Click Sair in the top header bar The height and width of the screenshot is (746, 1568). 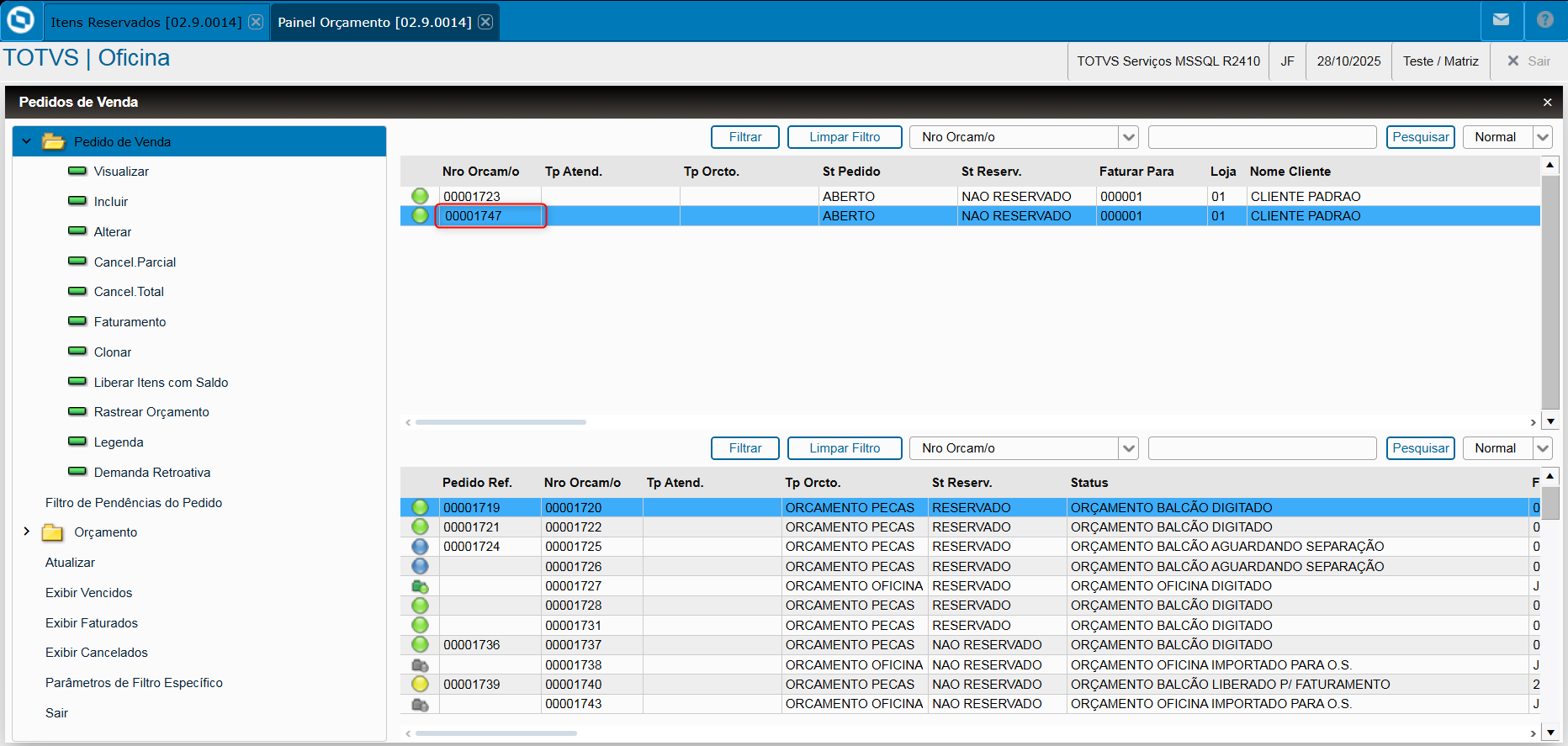(1529, 61)
